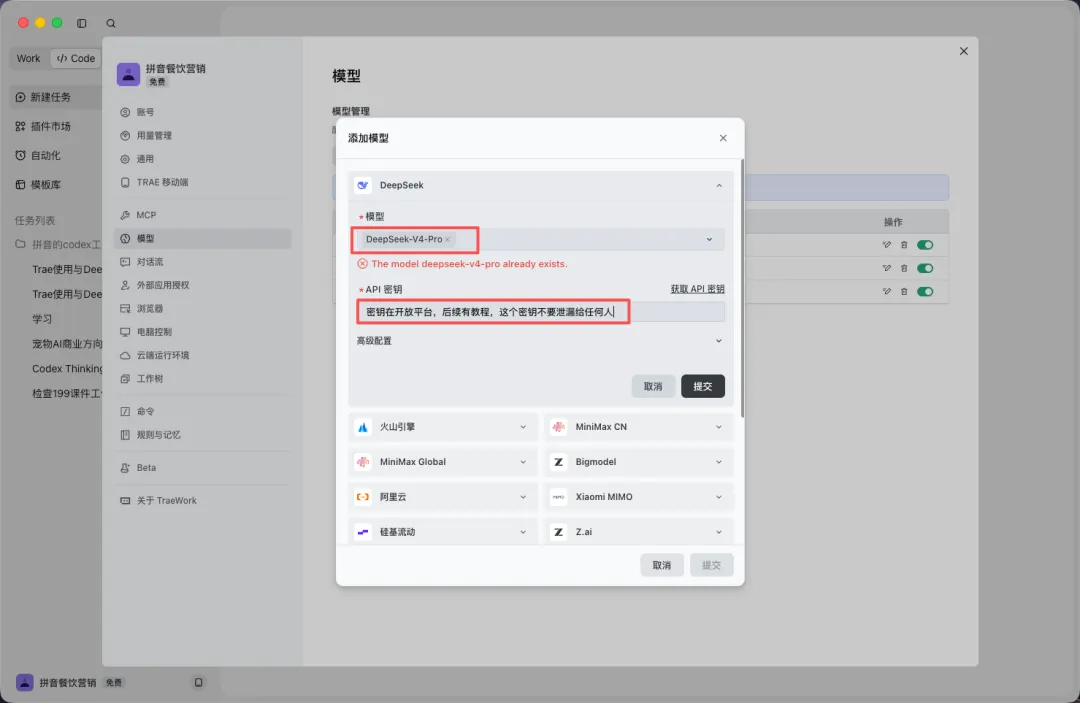Click 取消 inside the DeepSeek form
The height and width of the screenshot is (703, 1080).
click(x=652, y=386)
